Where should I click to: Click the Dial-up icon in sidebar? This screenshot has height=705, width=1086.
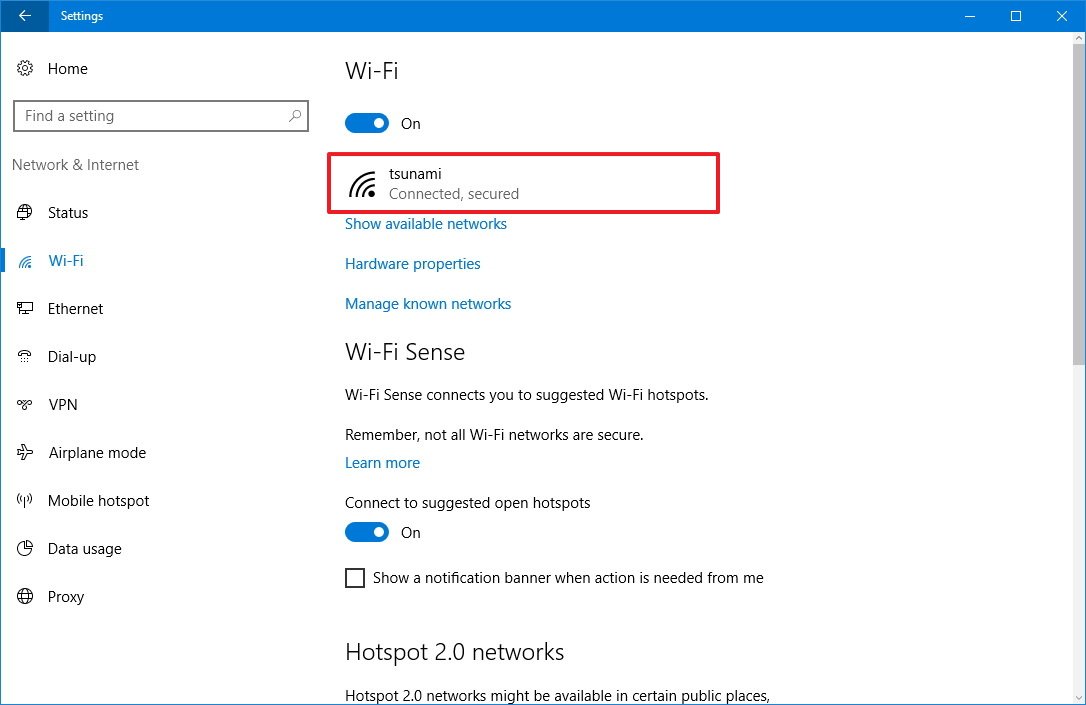pyautogui.click(x=26, y=357)
